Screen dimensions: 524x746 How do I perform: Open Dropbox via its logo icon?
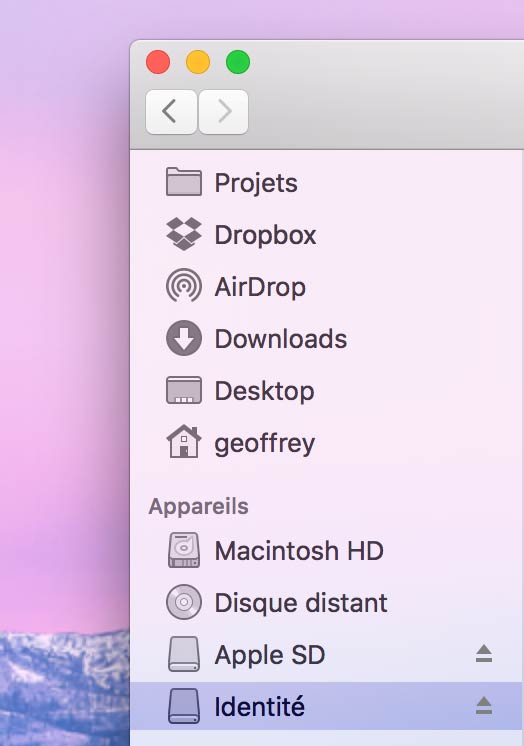pos(184,234)
